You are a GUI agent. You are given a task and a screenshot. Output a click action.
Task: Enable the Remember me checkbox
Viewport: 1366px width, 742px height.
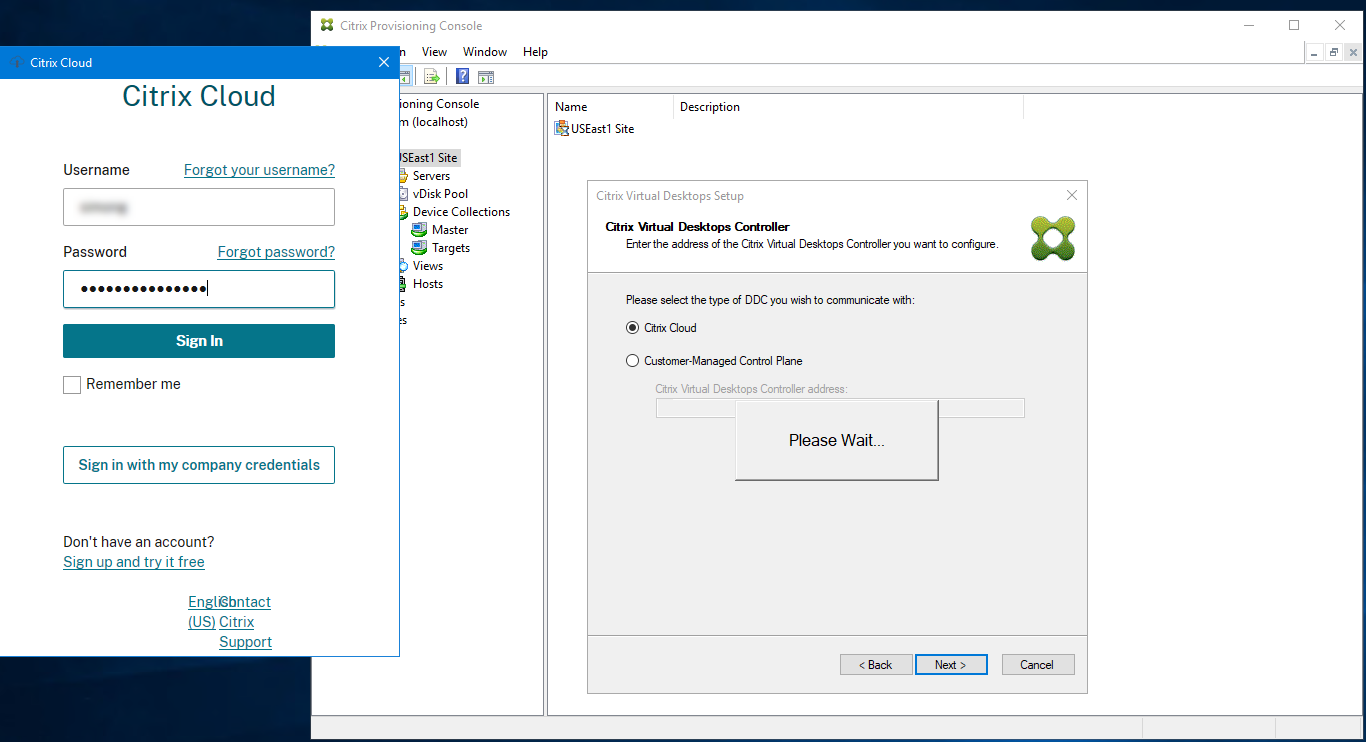(x=71, y=384)
